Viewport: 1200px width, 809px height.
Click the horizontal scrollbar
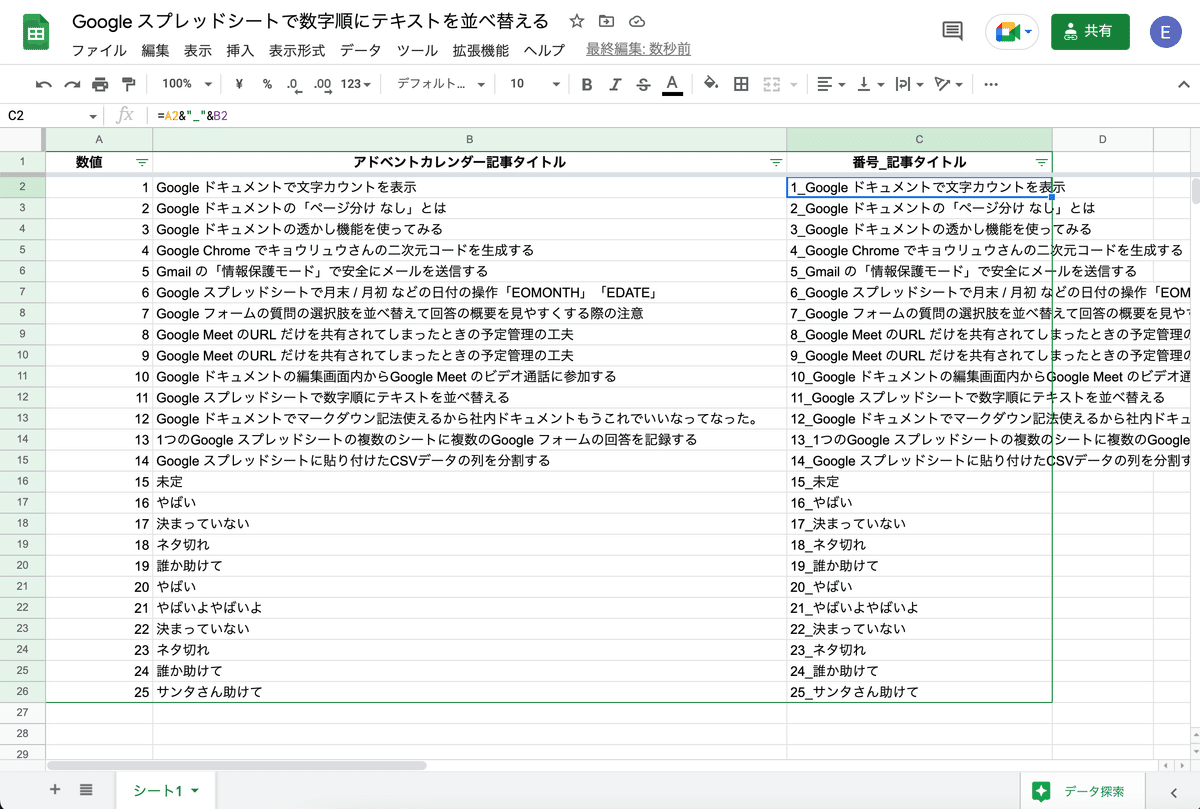[x=236, y=765]
